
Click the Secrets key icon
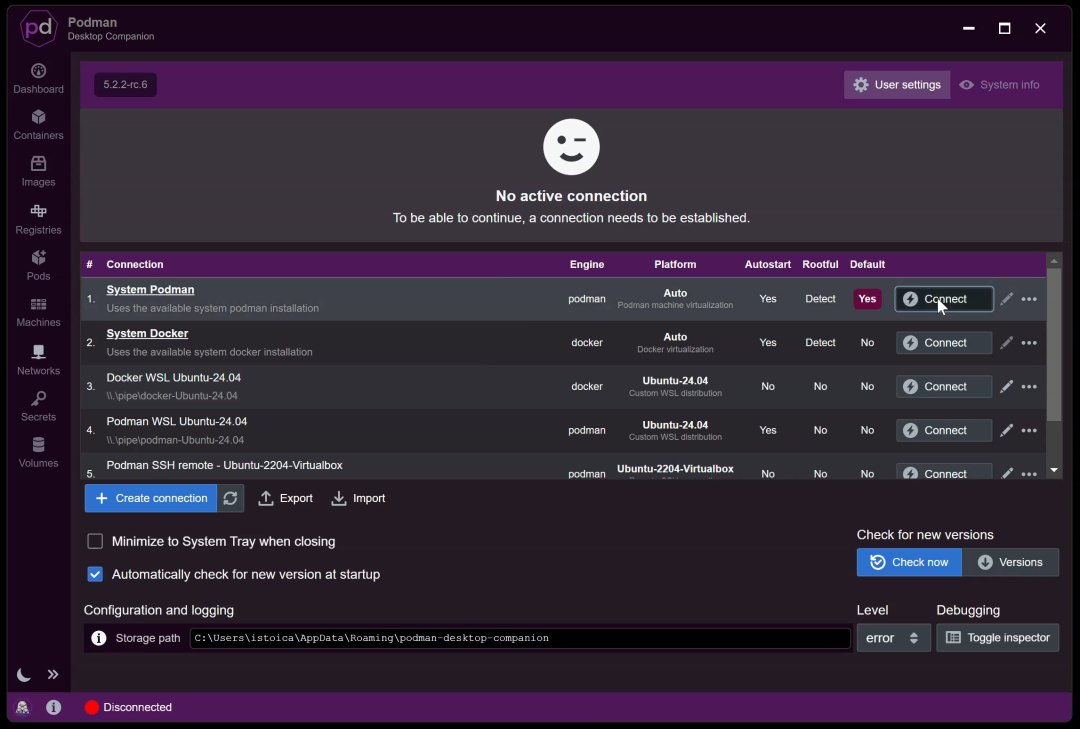(x=39, y=399)
